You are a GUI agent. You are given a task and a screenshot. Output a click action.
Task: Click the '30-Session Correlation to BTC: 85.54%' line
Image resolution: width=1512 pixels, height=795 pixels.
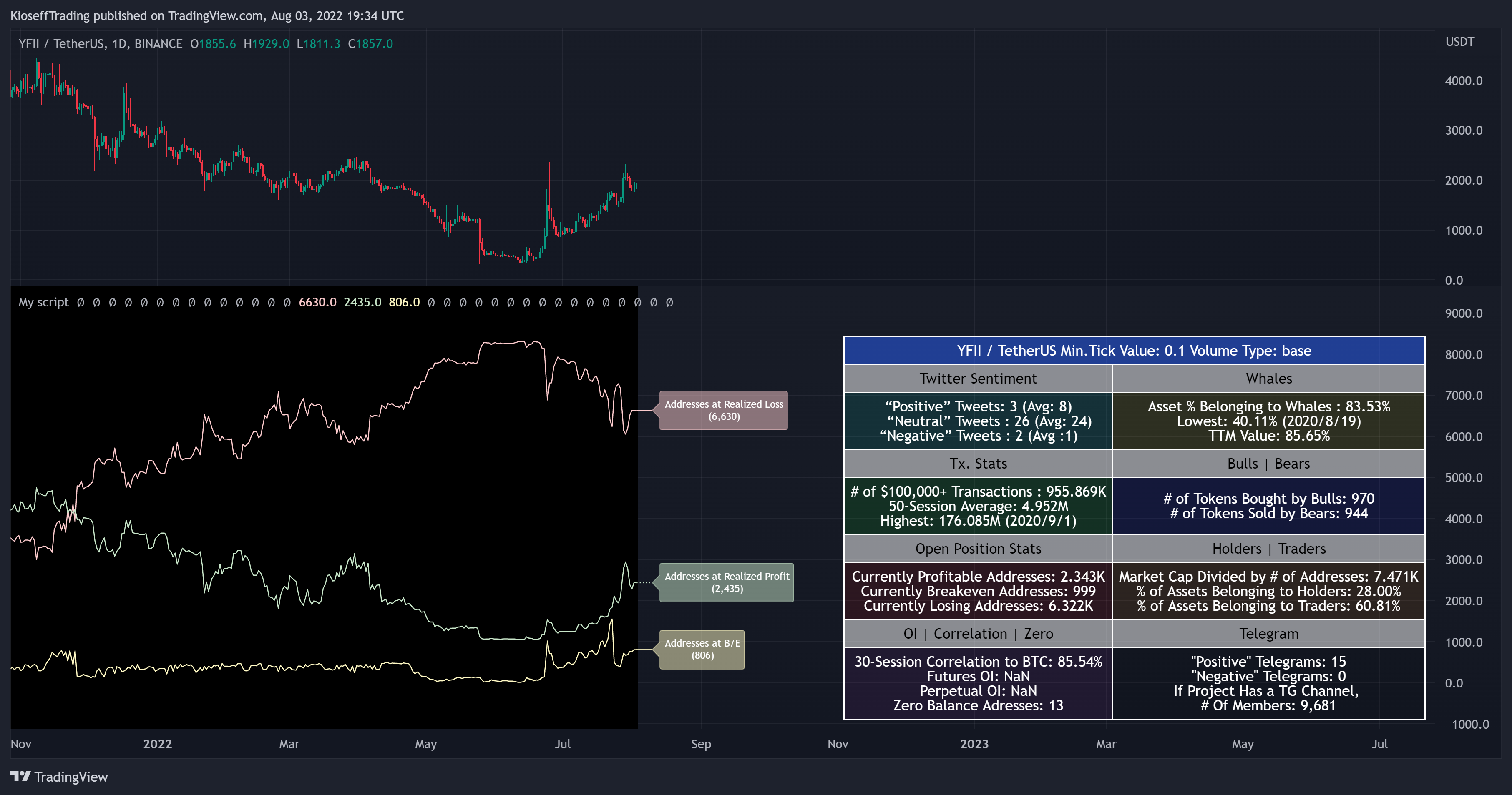[x=978, y=662]
